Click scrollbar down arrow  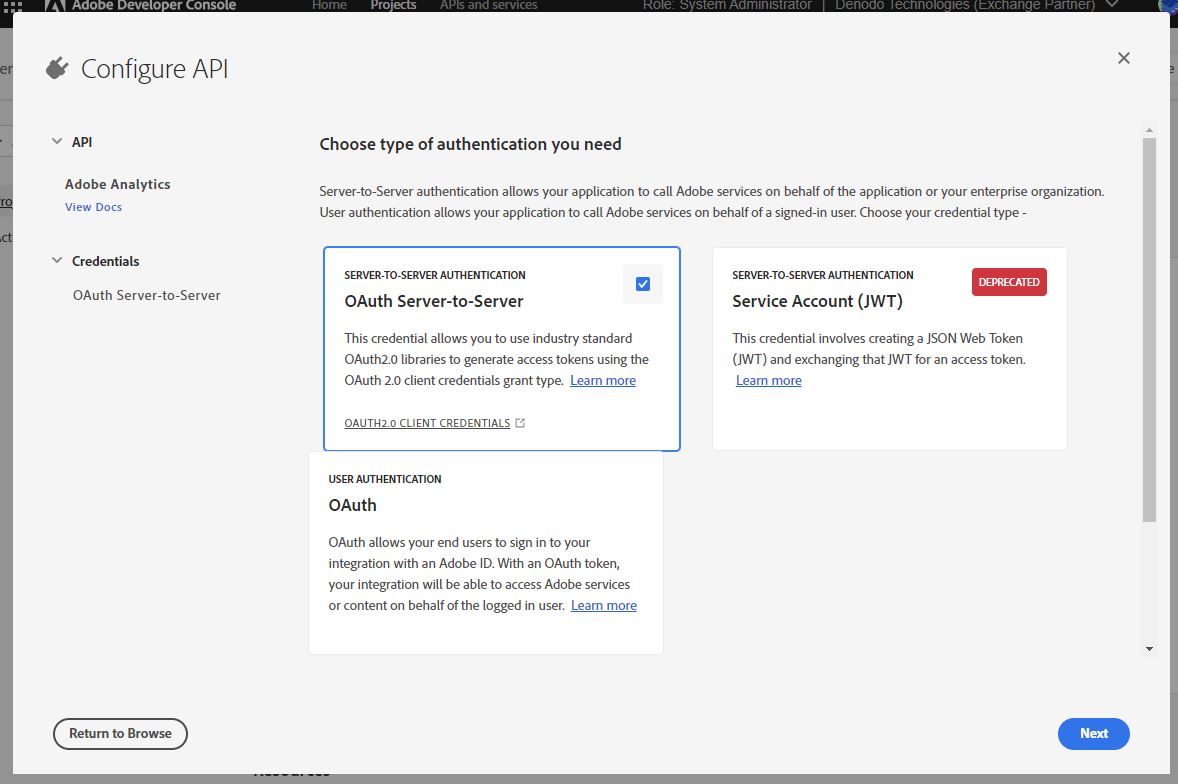[1149, 649]
